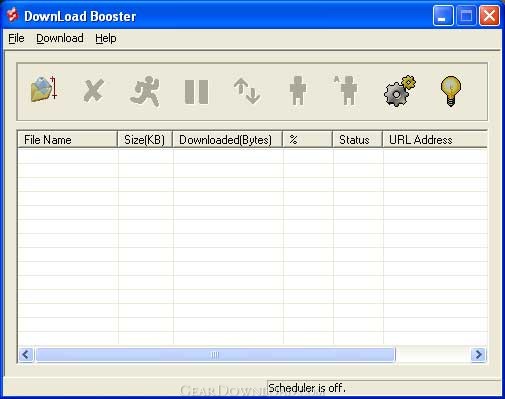The height and width of the screenshot is (399, 505).
Task: Click the yellow light bulb icon
Action: tap(451, 91)
